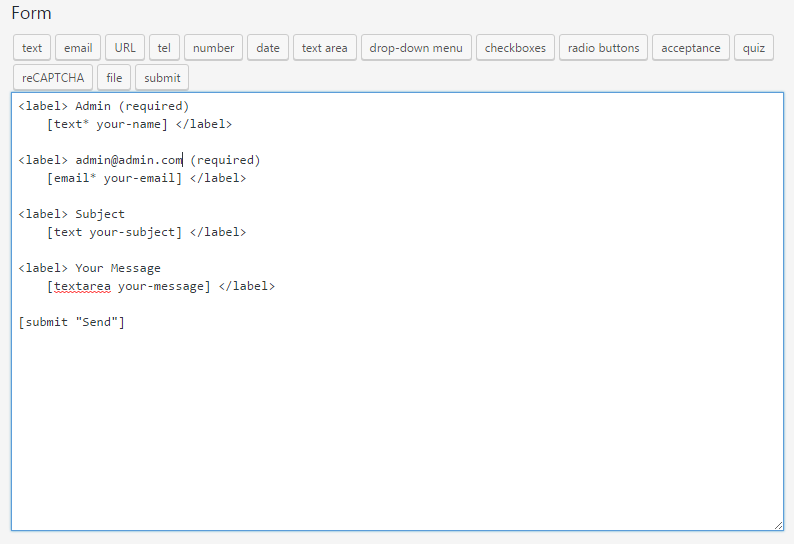Viewport: 794px width, 544px height.
Task: Open the radio buttons tag generator
Action: [x=603, y=48]
